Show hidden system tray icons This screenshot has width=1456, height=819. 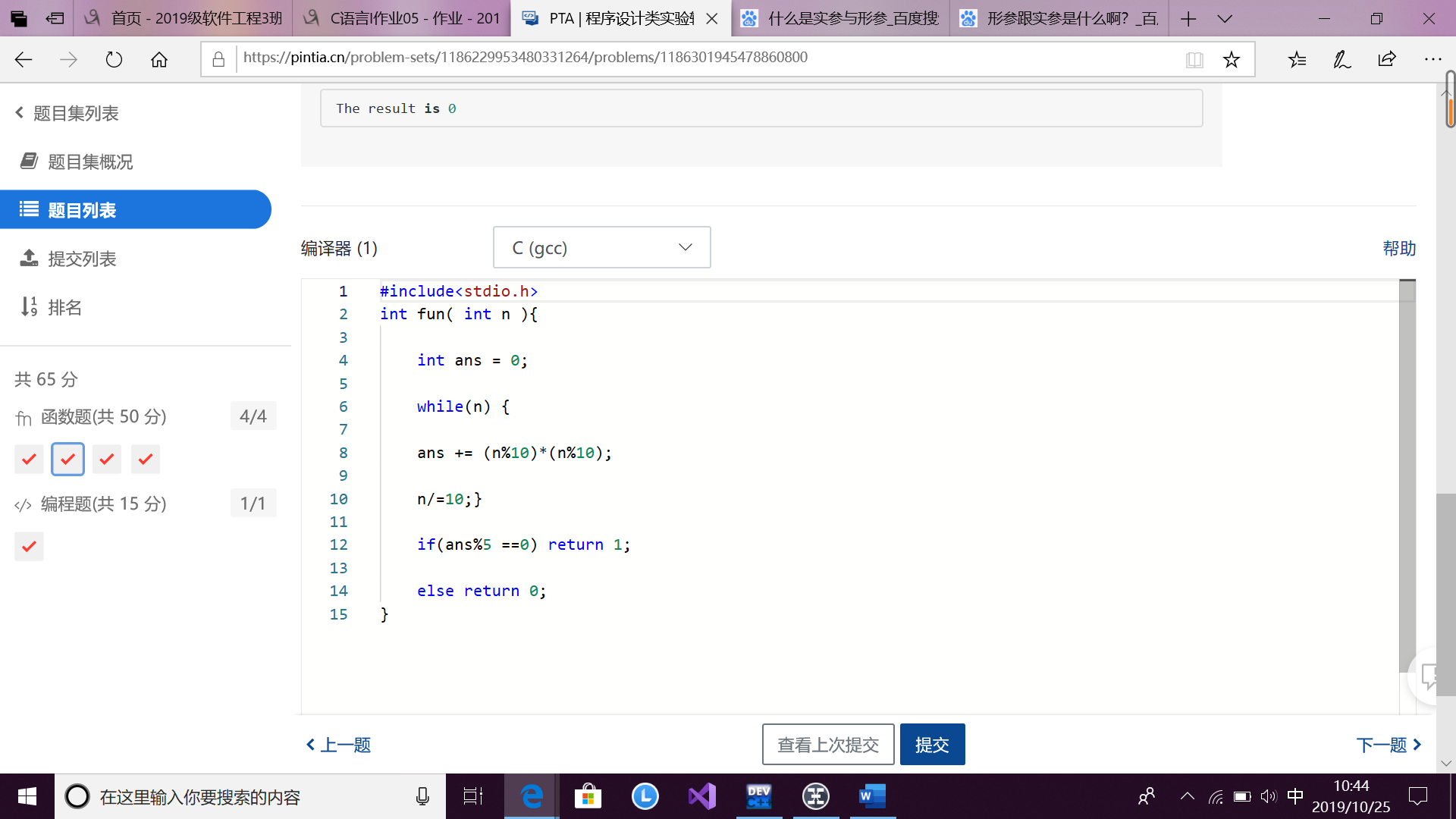(1187, 796)
